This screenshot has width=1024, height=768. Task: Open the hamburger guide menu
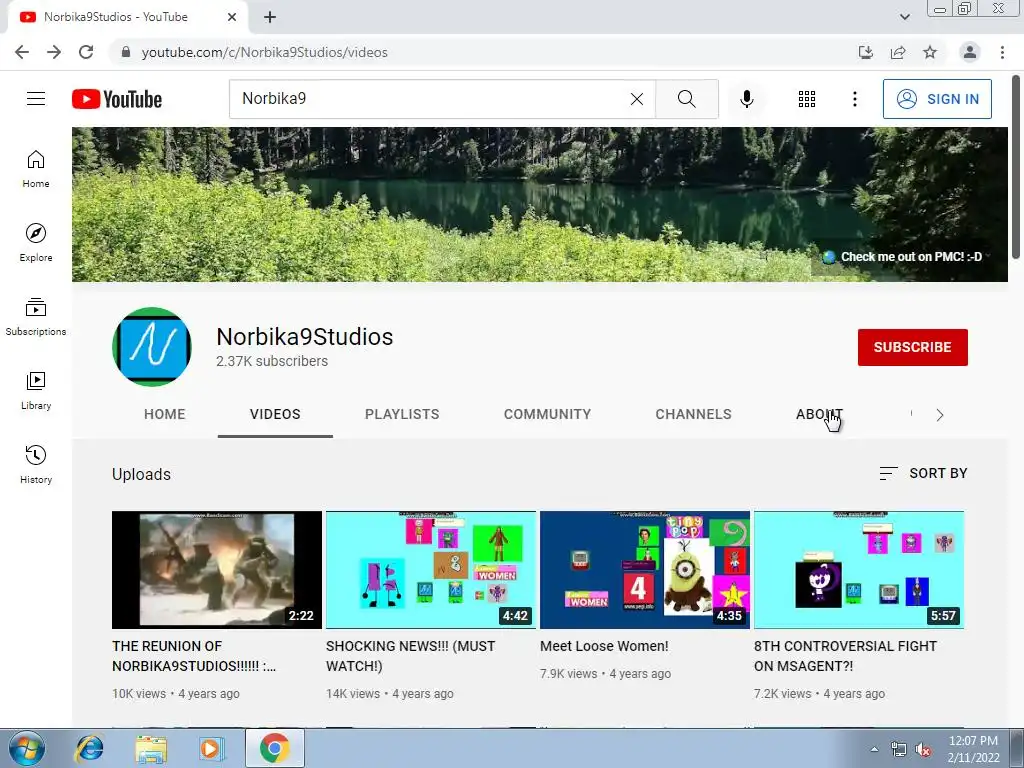[x=36, y=99]
